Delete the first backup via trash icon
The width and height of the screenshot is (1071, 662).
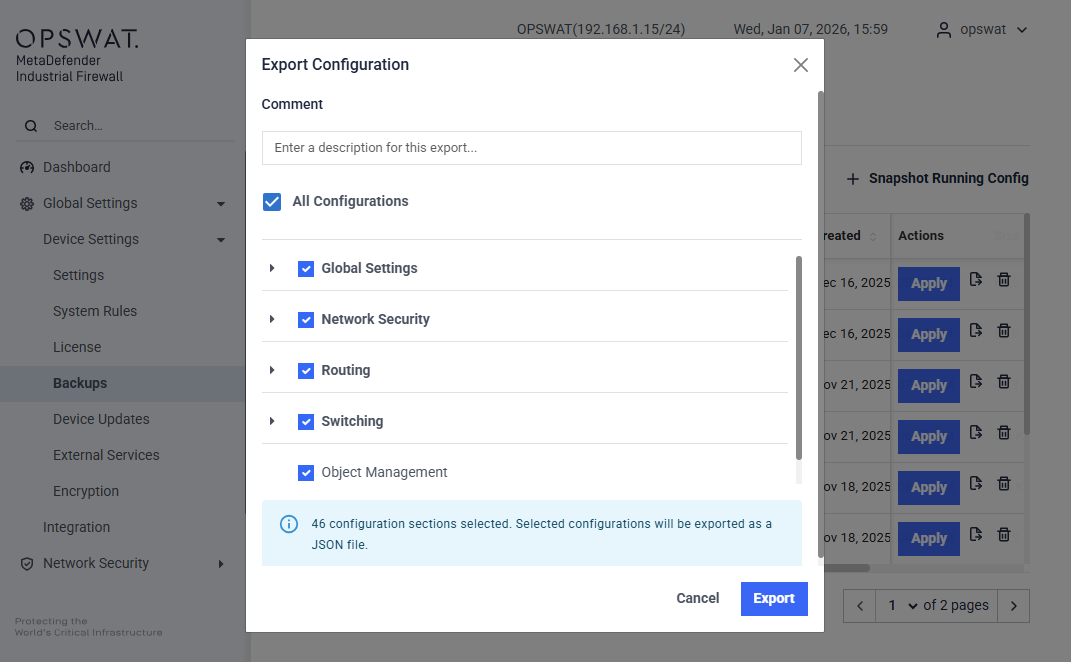[x=1004, y=280]
